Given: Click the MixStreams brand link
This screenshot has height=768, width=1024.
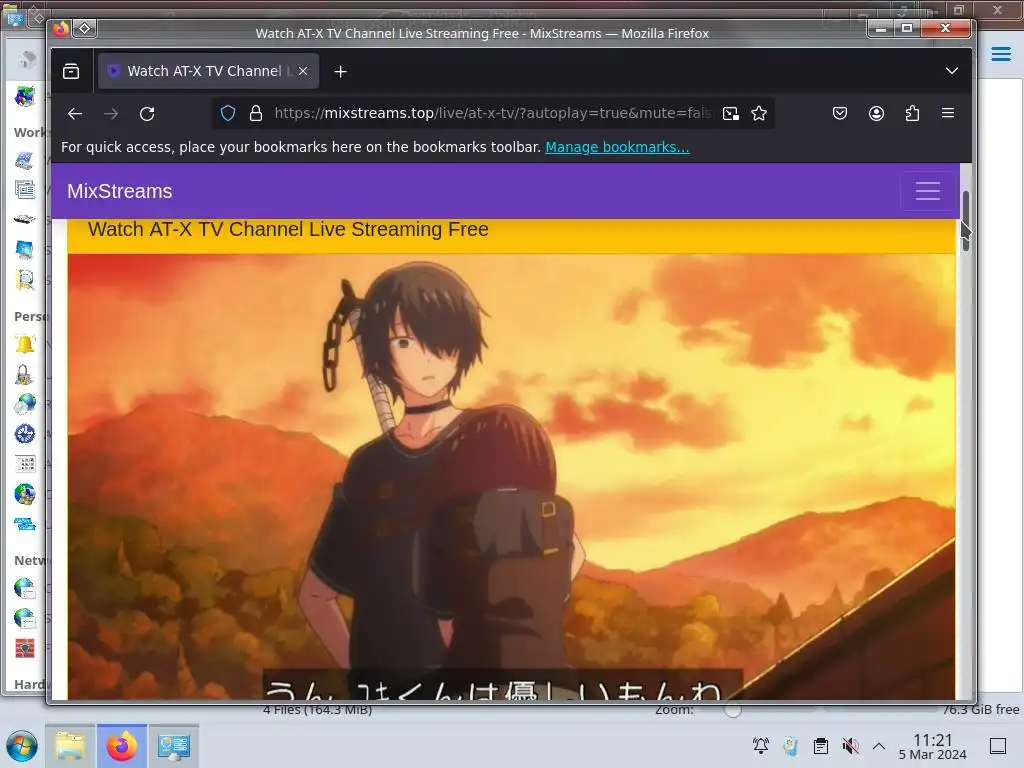Looking at the screenshot, I should click(120, 191).
